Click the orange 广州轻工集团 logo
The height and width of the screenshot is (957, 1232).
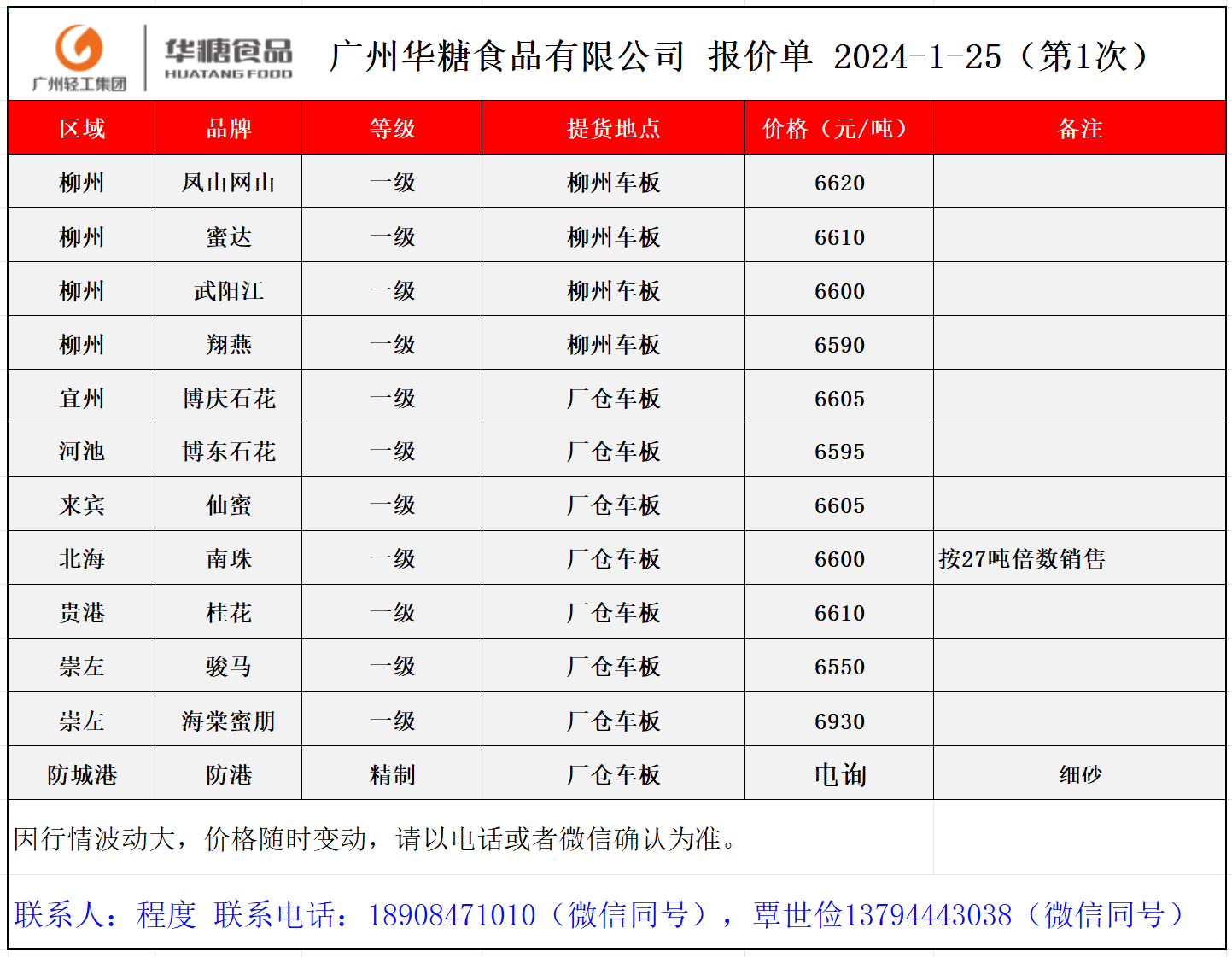[79, 56]
